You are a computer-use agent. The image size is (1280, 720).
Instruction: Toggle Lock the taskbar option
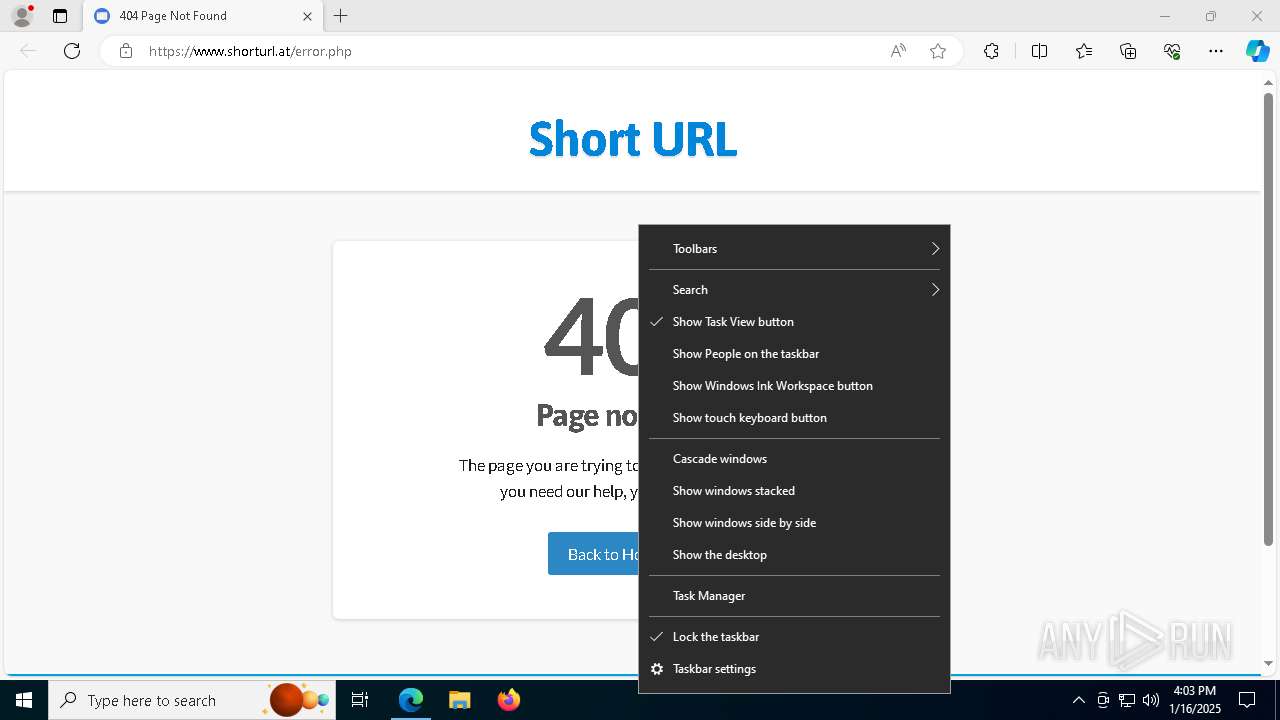[x=794, y=636]
